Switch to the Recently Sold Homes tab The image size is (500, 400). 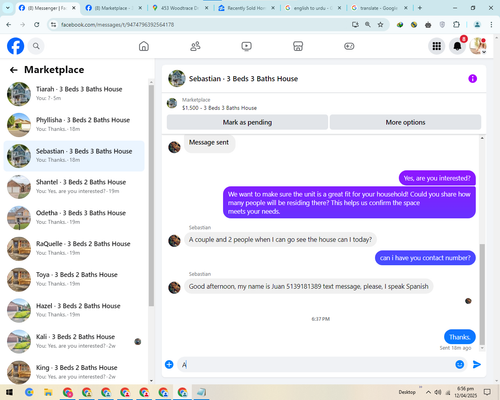(x=247, y=8)
